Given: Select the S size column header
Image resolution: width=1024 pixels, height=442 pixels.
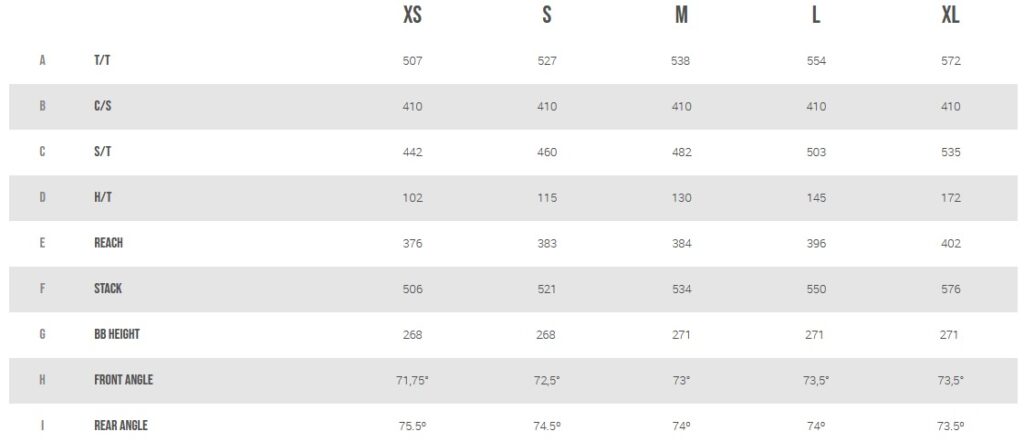Looking at the screenshot, I should coord(547,16).
